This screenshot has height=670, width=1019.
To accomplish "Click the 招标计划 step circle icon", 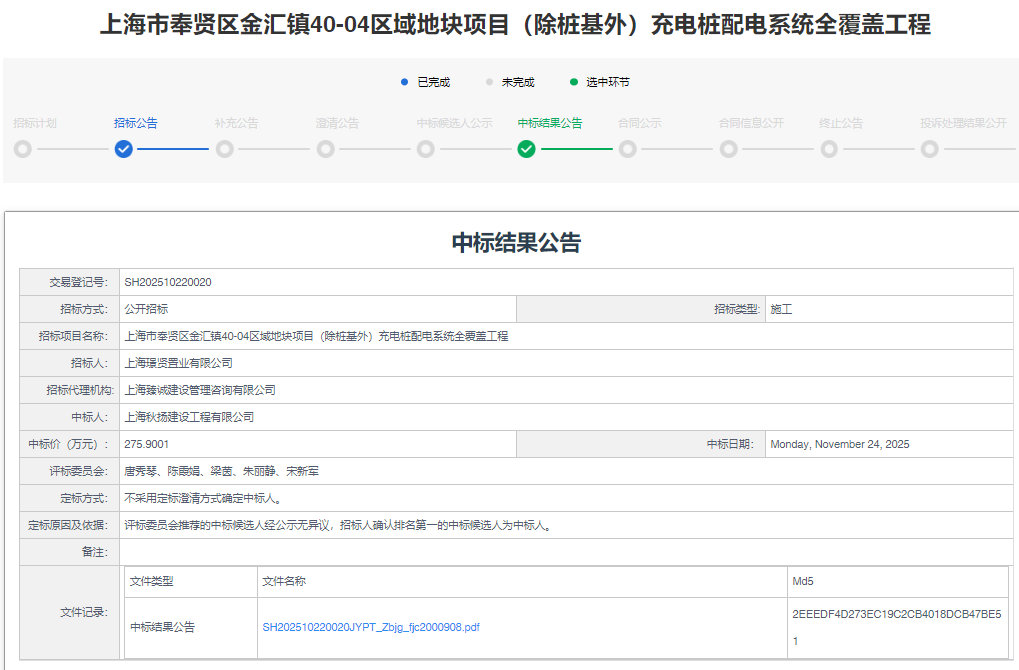I will 23,149.
